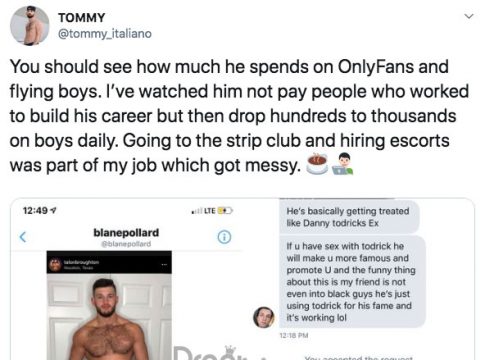The height and width of the screenshot is (360, 485).
Task: Select the 'Danny todricks Ex' message bubble
Action: (348, 217)
